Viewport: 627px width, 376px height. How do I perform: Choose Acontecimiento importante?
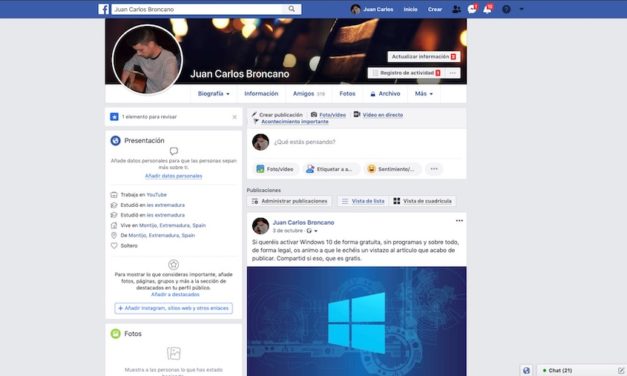pyautogui.click(x=291, y=122)
